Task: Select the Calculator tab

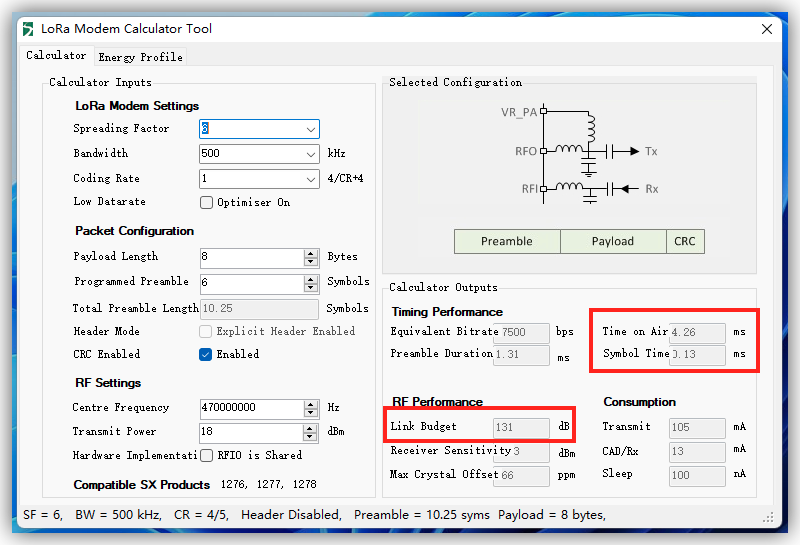Action: pyautogui.click(x=56, y=56)
